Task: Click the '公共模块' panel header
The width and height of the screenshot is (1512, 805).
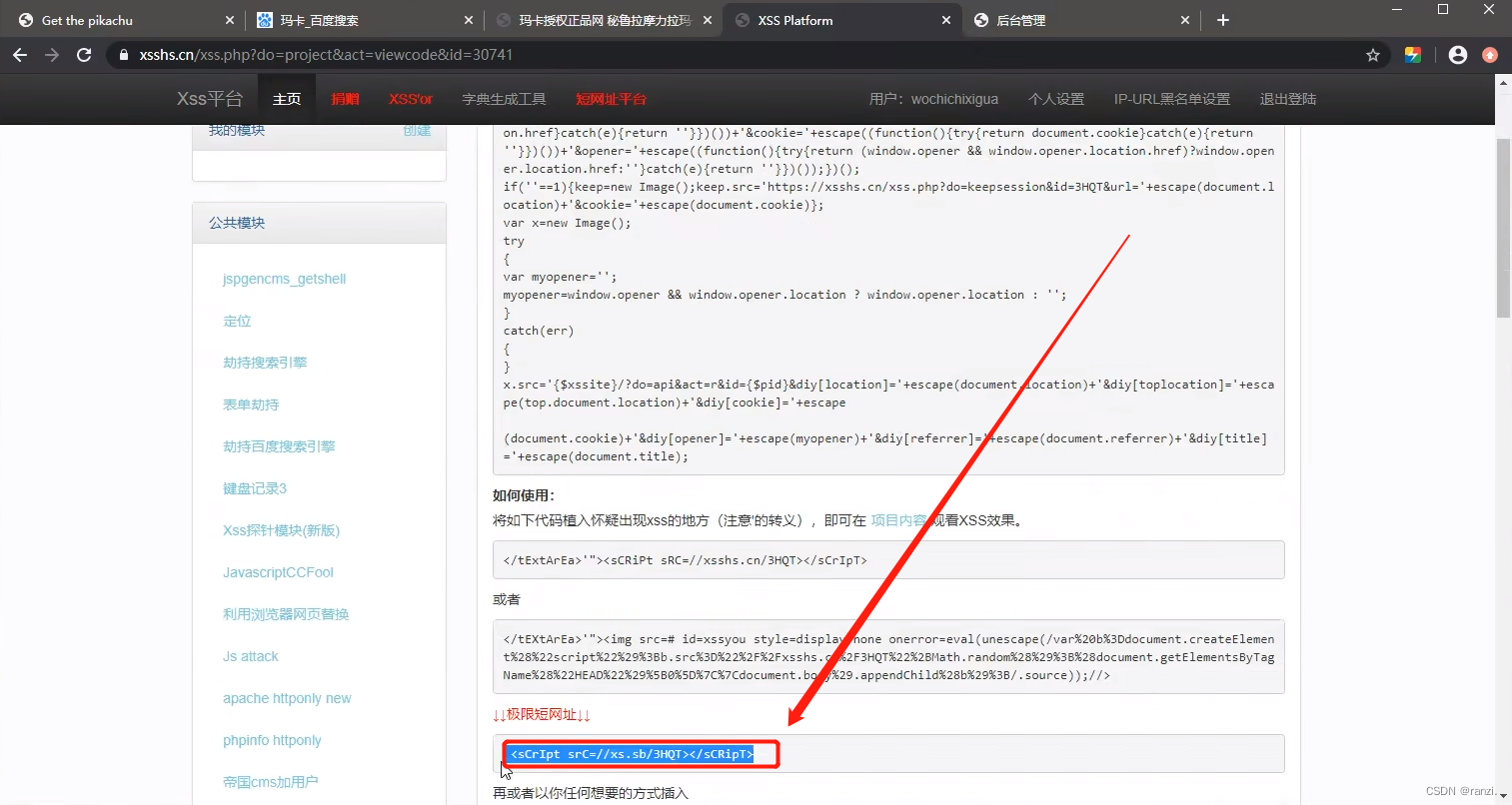Action: (x=319, y=223)
